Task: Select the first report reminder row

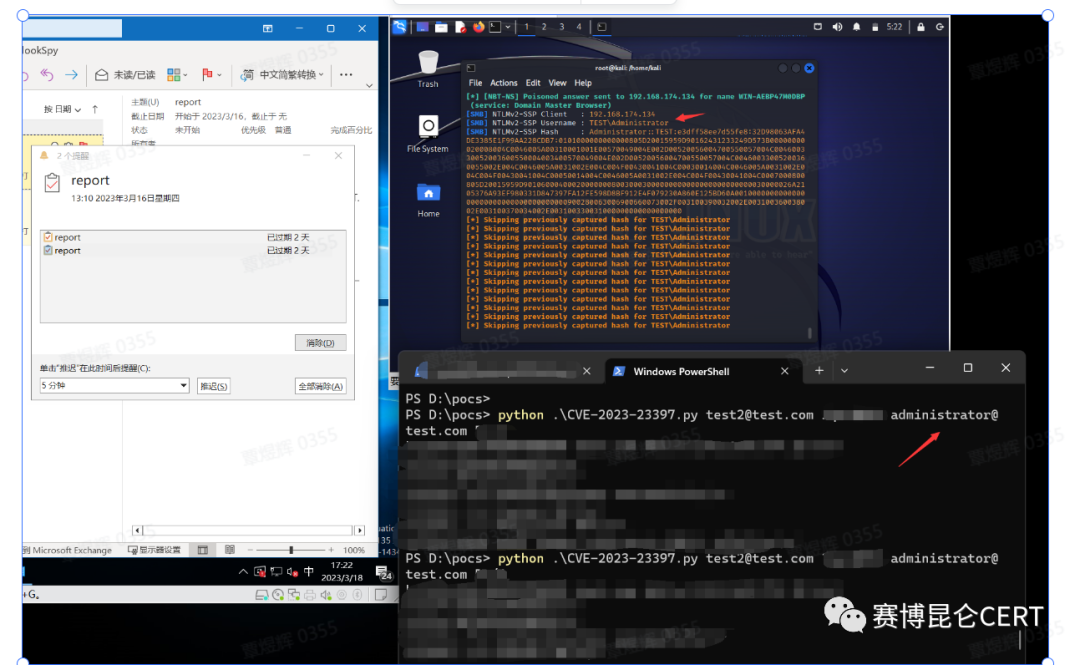Action: (193, 237)
